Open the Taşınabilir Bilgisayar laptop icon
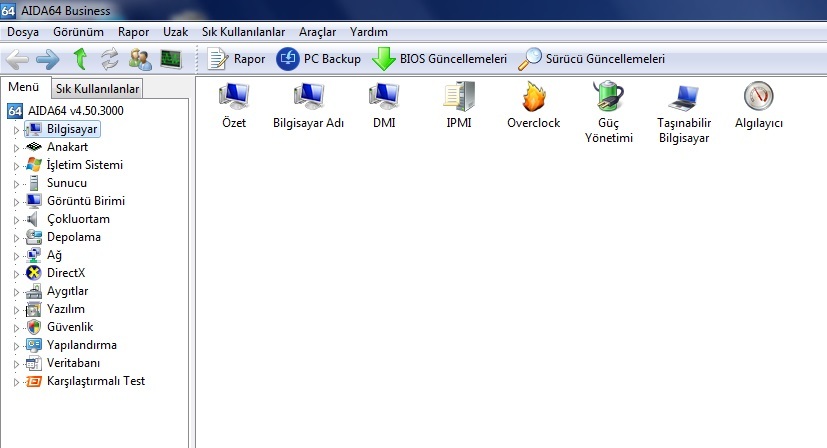827x448 pixels. 684,112
